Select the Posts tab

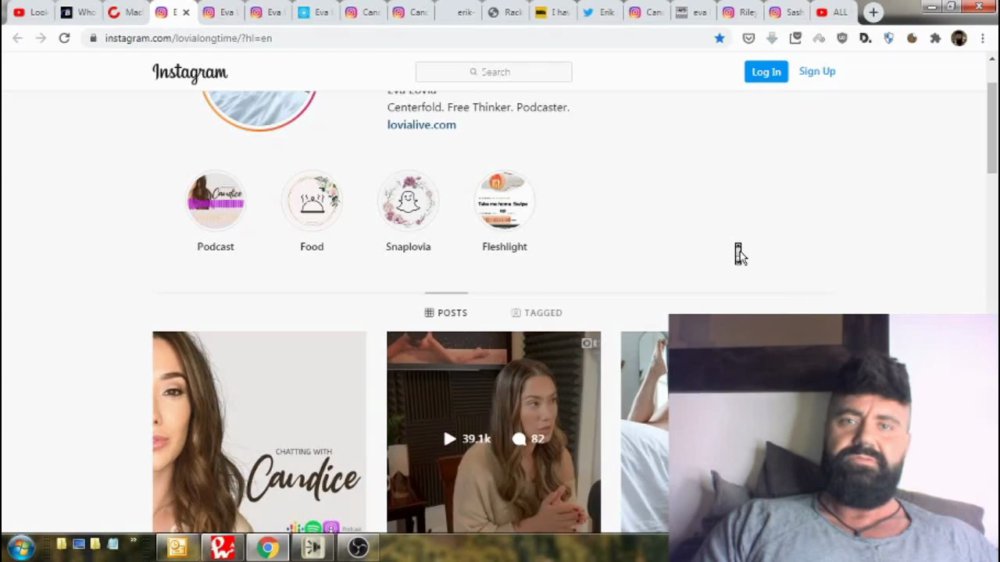(446, 313)
